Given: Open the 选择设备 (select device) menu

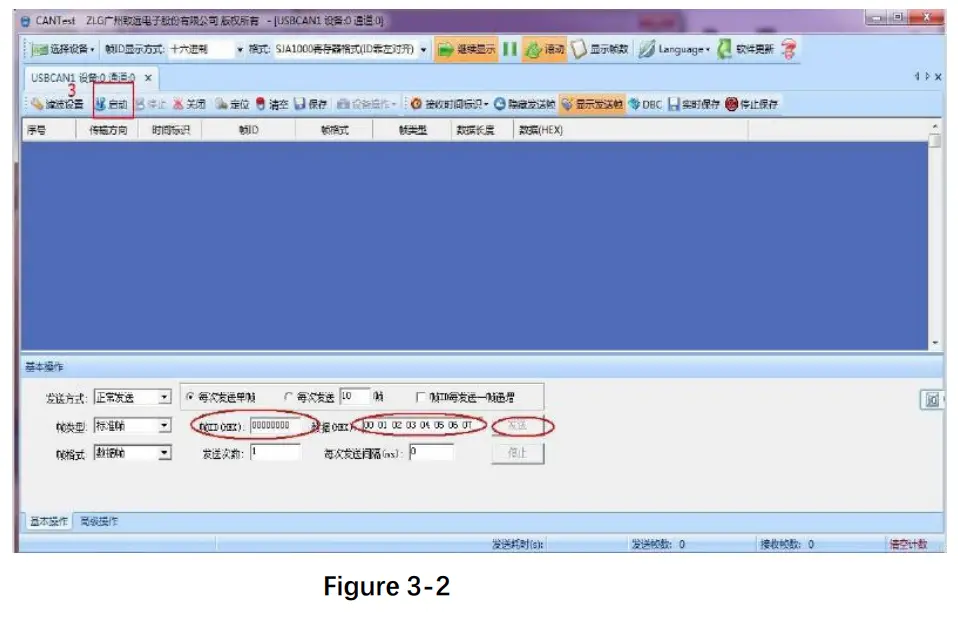Looking at the screenshot, I should [x=64, y=49].
